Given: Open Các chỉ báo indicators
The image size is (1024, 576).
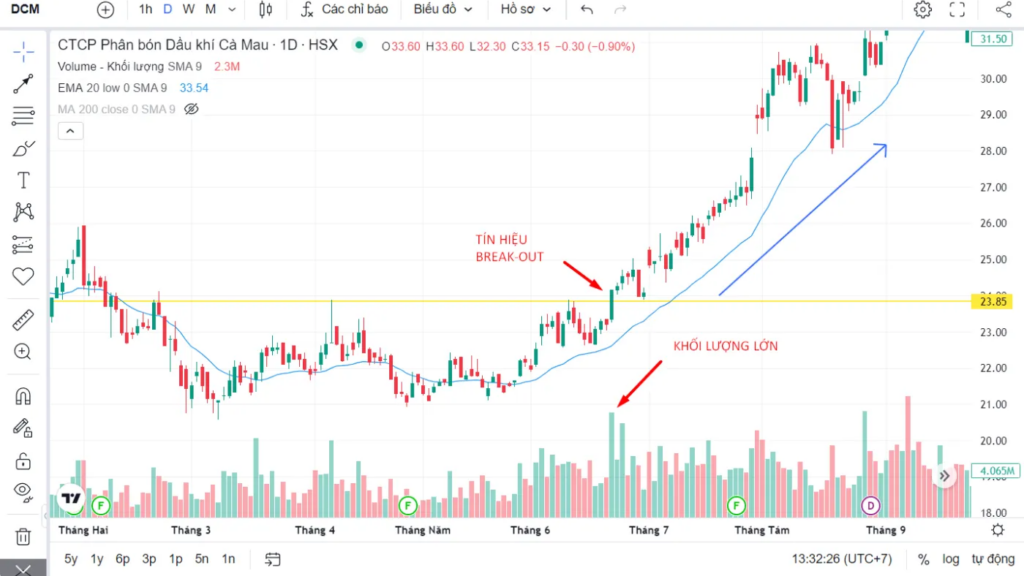Looking at the screenshot, I should (345, 10).
